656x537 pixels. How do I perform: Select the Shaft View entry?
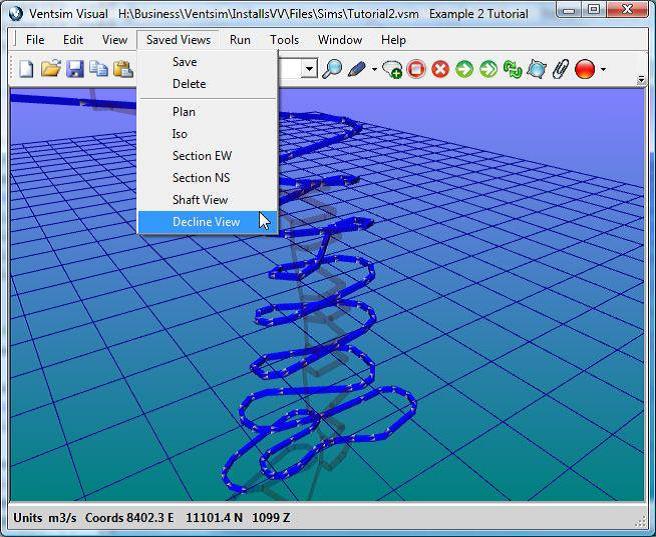click(208, 199)
